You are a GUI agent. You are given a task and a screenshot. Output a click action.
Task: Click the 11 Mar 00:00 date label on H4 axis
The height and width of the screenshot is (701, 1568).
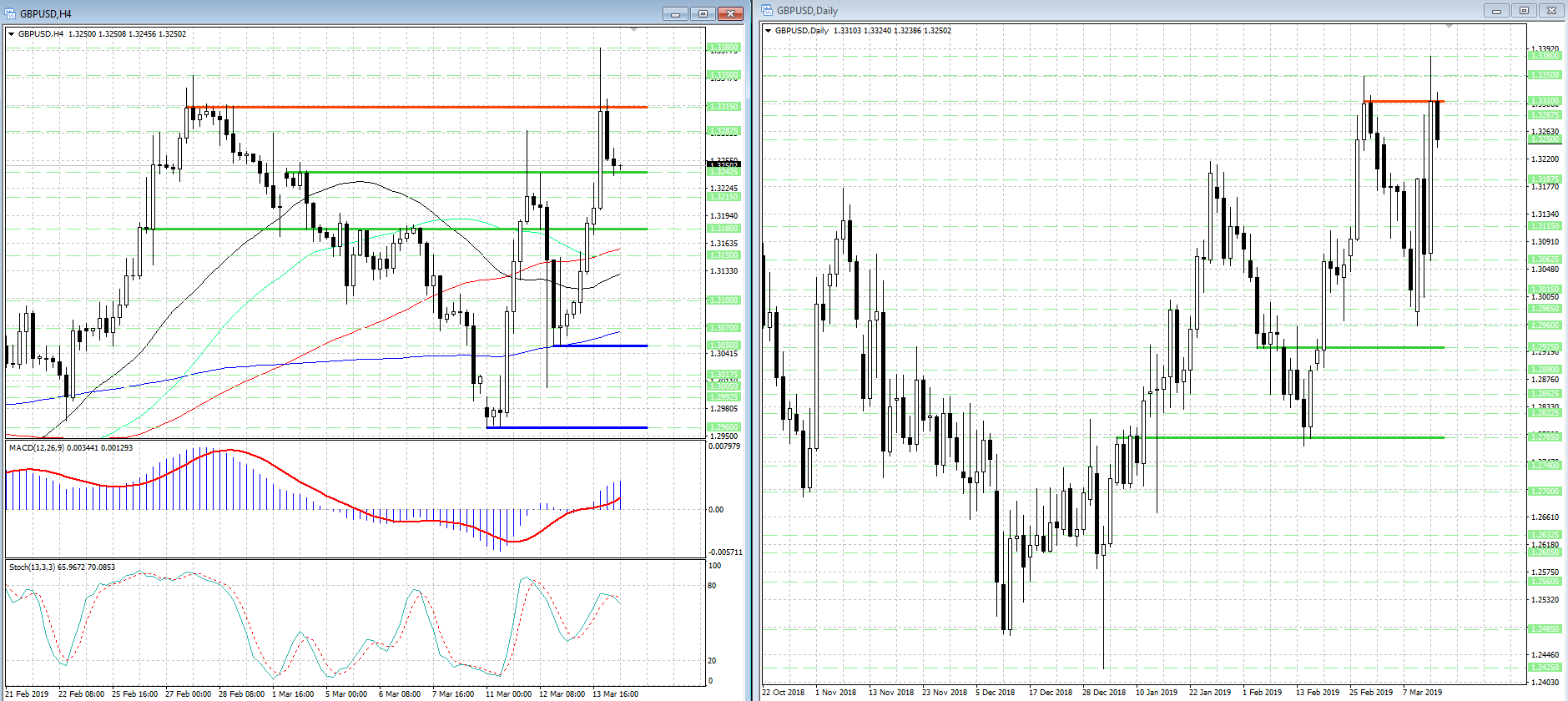pos(508,694)
